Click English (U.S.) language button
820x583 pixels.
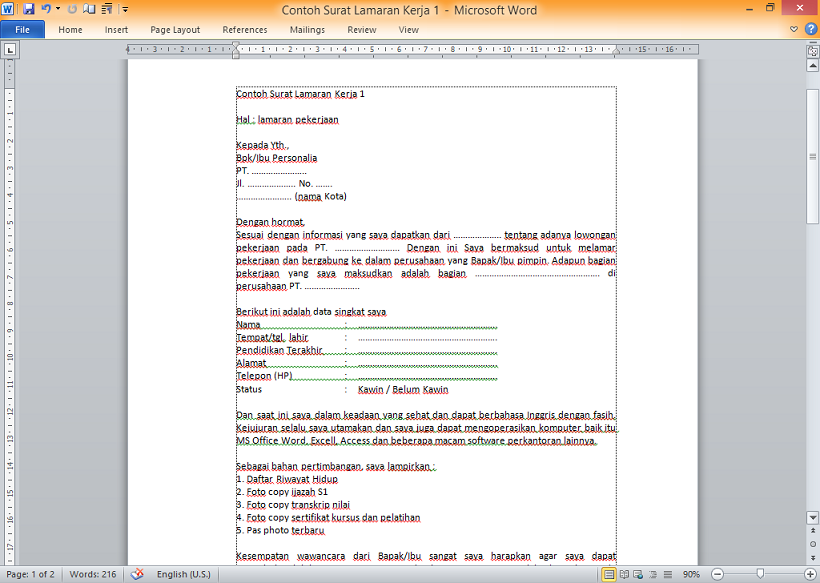[186, 574]
